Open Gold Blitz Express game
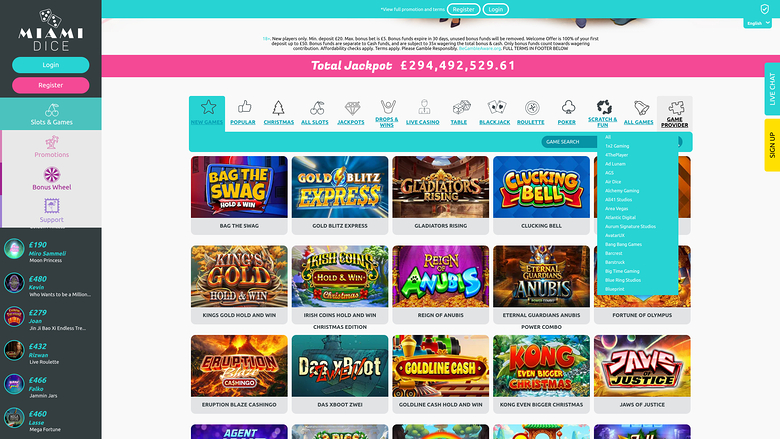 (340, 195)
